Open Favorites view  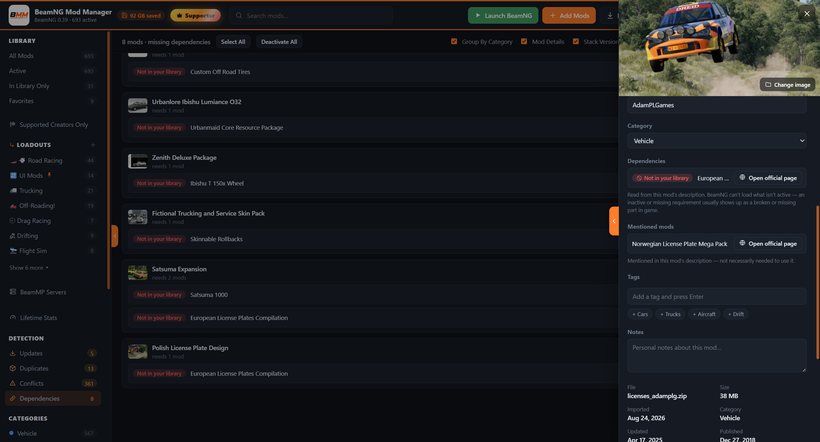click(52, 101)
